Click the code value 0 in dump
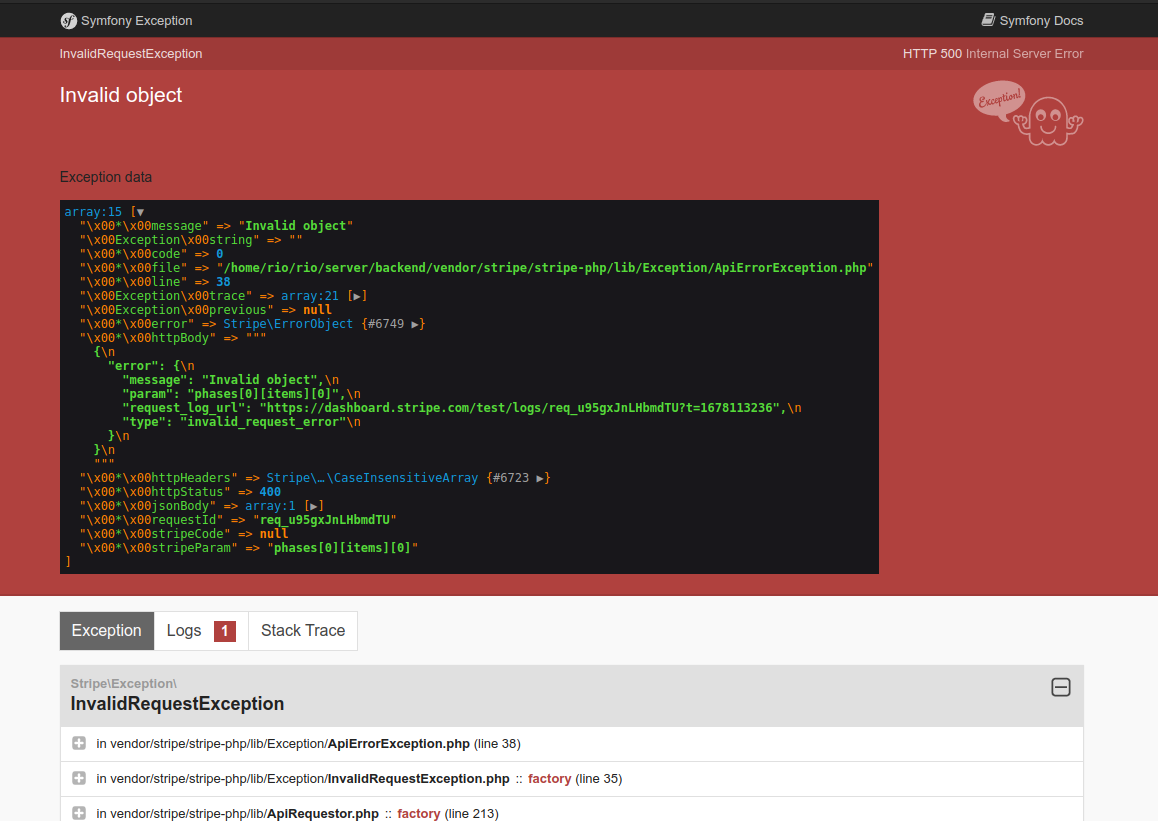This screenshot has width=1158, height=821. [x=219, y=254]
